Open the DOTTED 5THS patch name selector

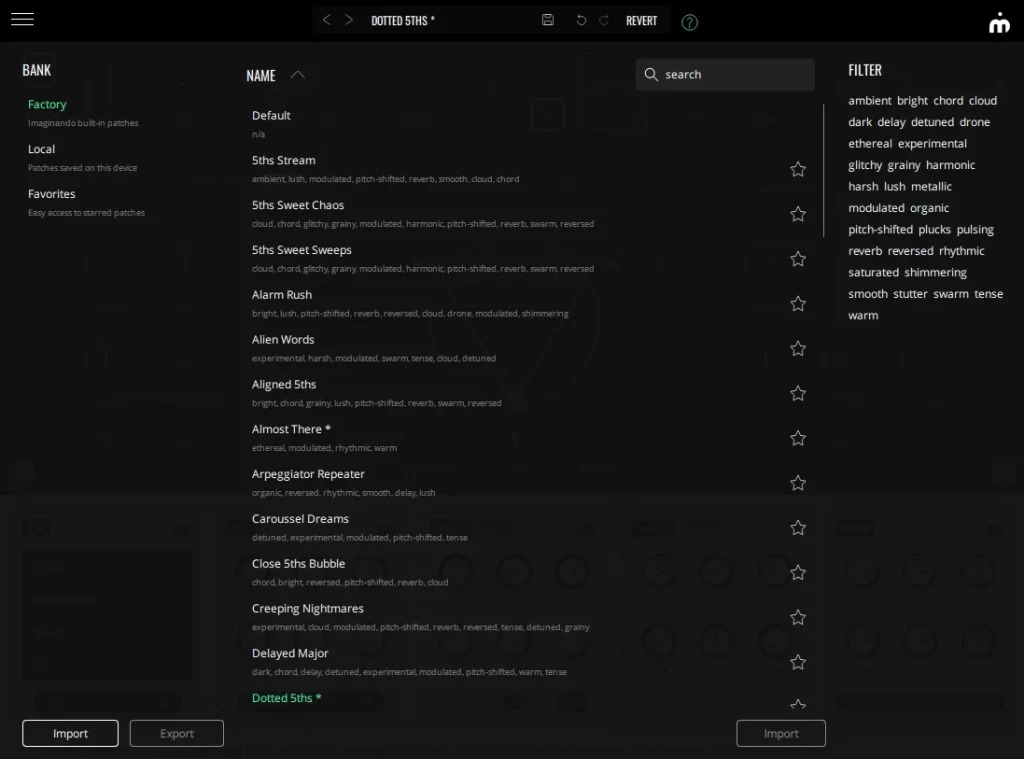pyautogui.click(x=403, y=20)
